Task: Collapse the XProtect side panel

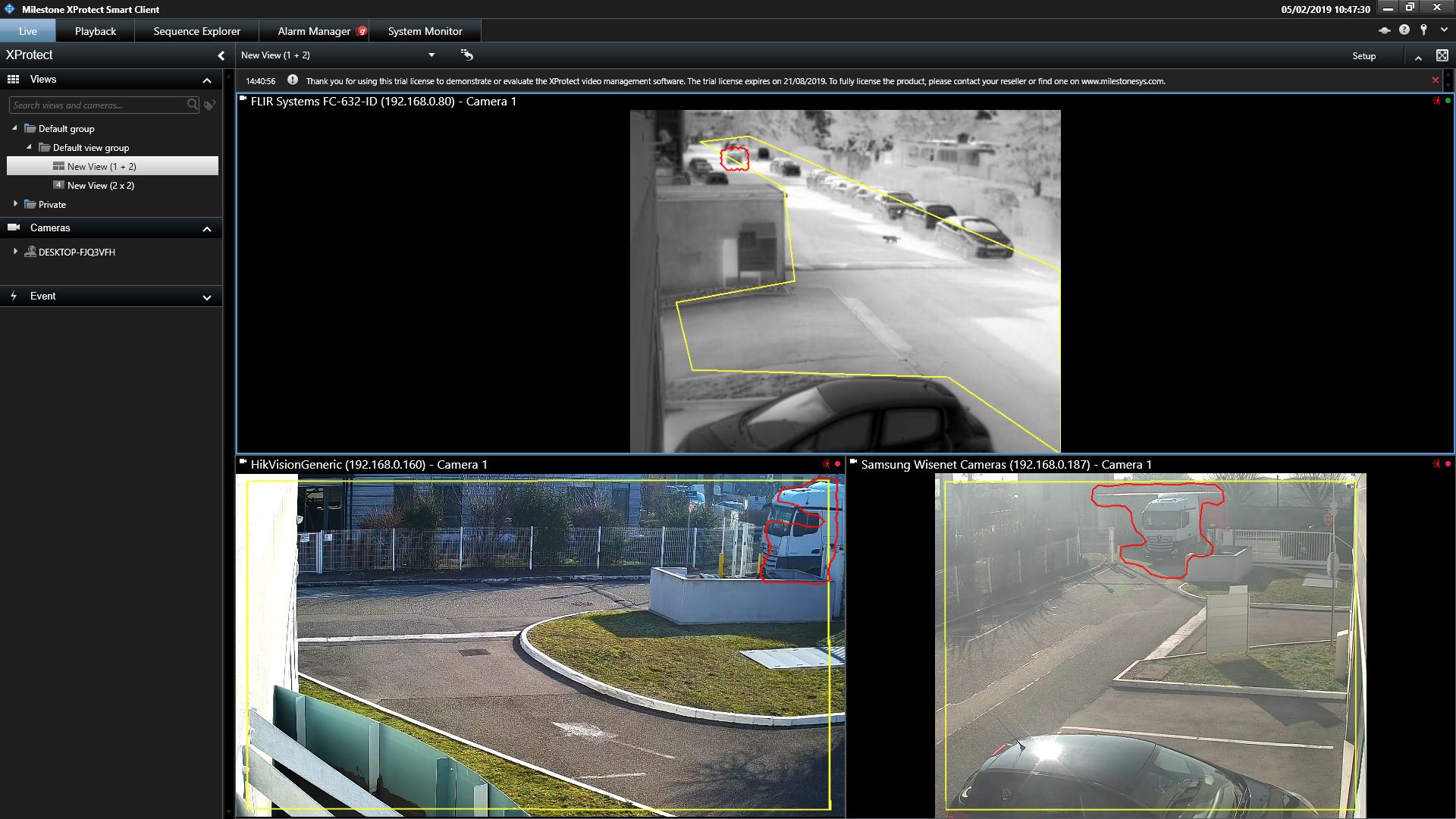Action: (221, 55)
